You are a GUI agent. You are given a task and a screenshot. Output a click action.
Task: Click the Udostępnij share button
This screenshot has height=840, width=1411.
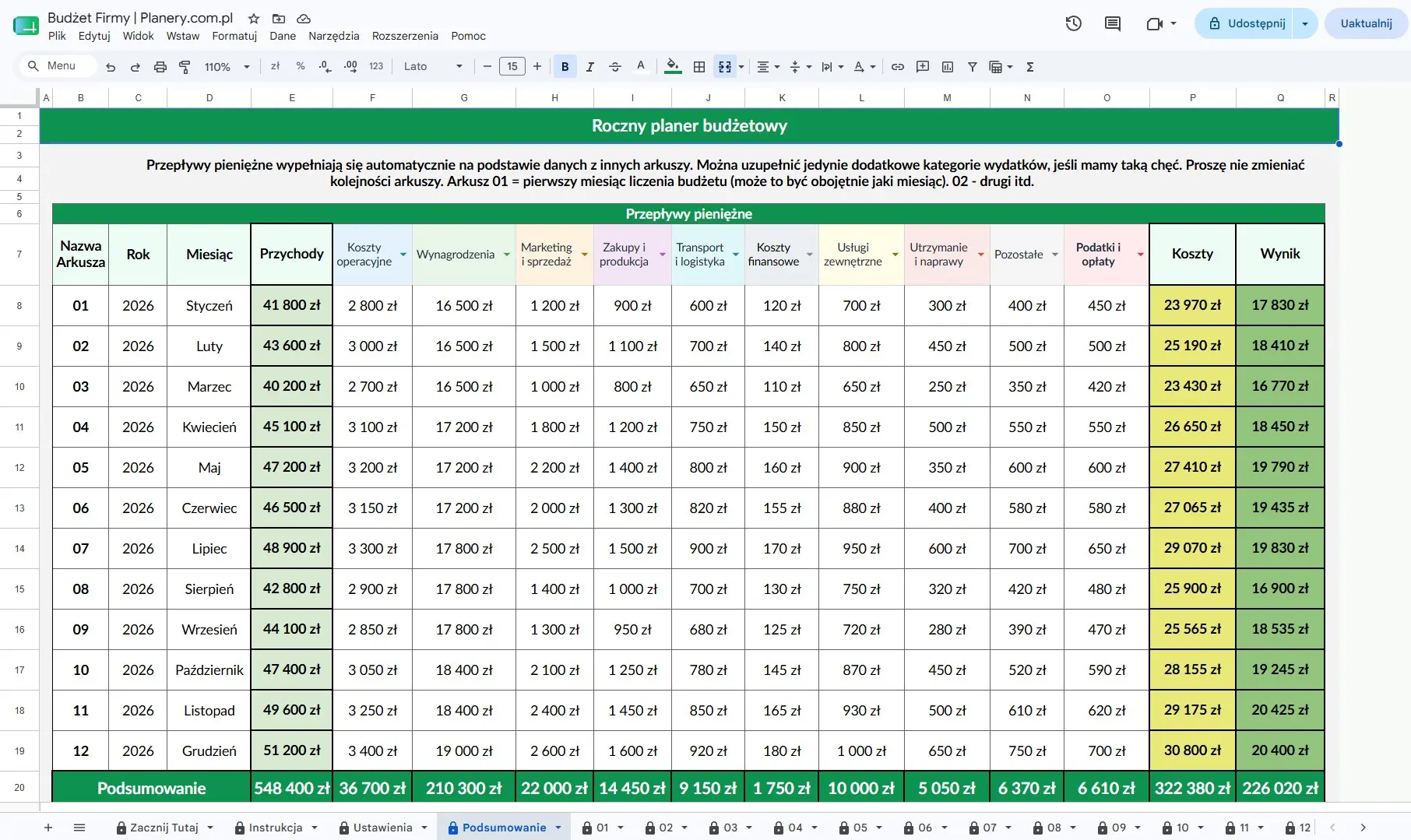pos(1248,23)
